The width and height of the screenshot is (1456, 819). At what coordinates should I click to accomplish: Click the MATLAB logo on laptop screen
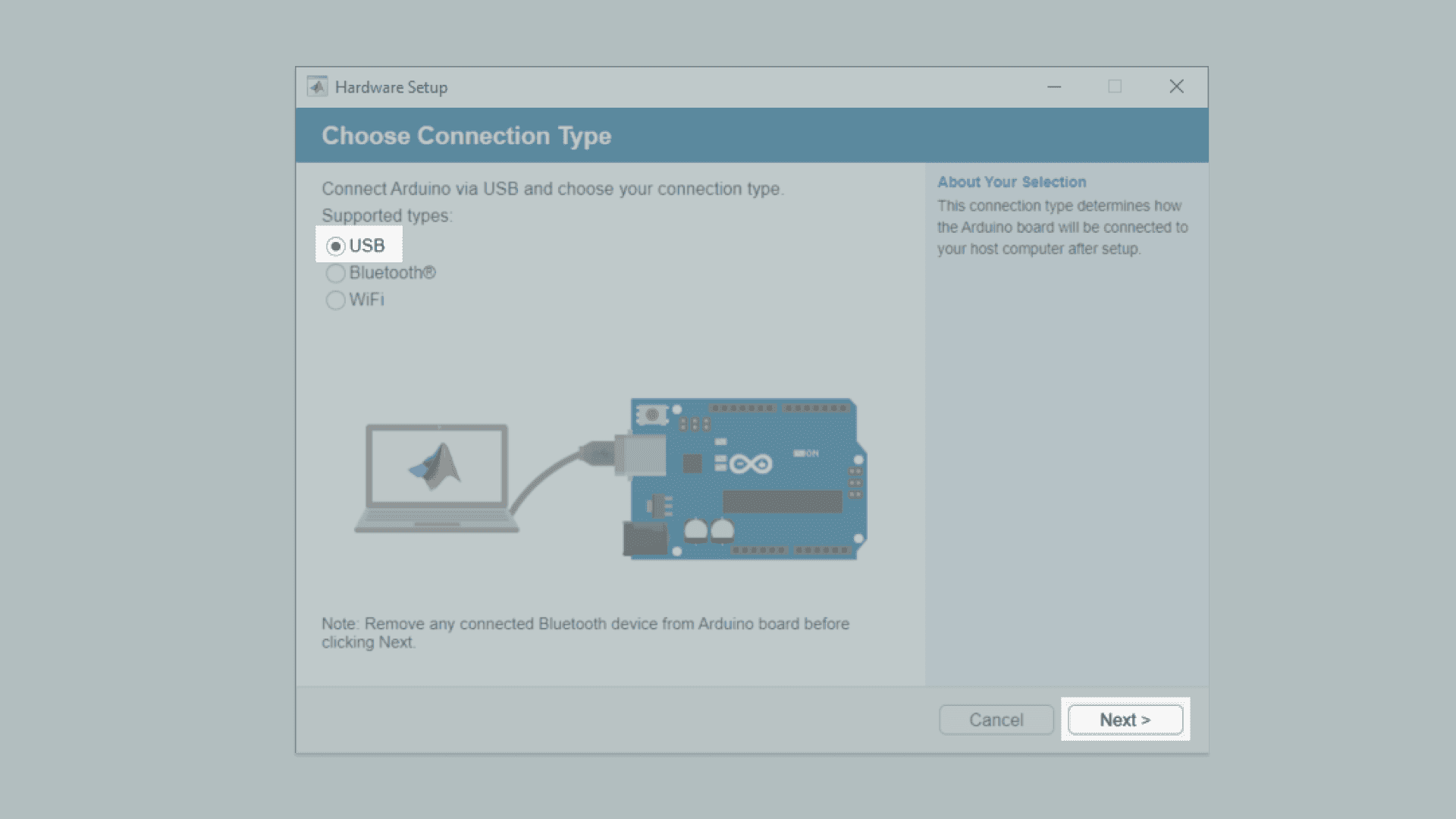[x=436, y=466]
